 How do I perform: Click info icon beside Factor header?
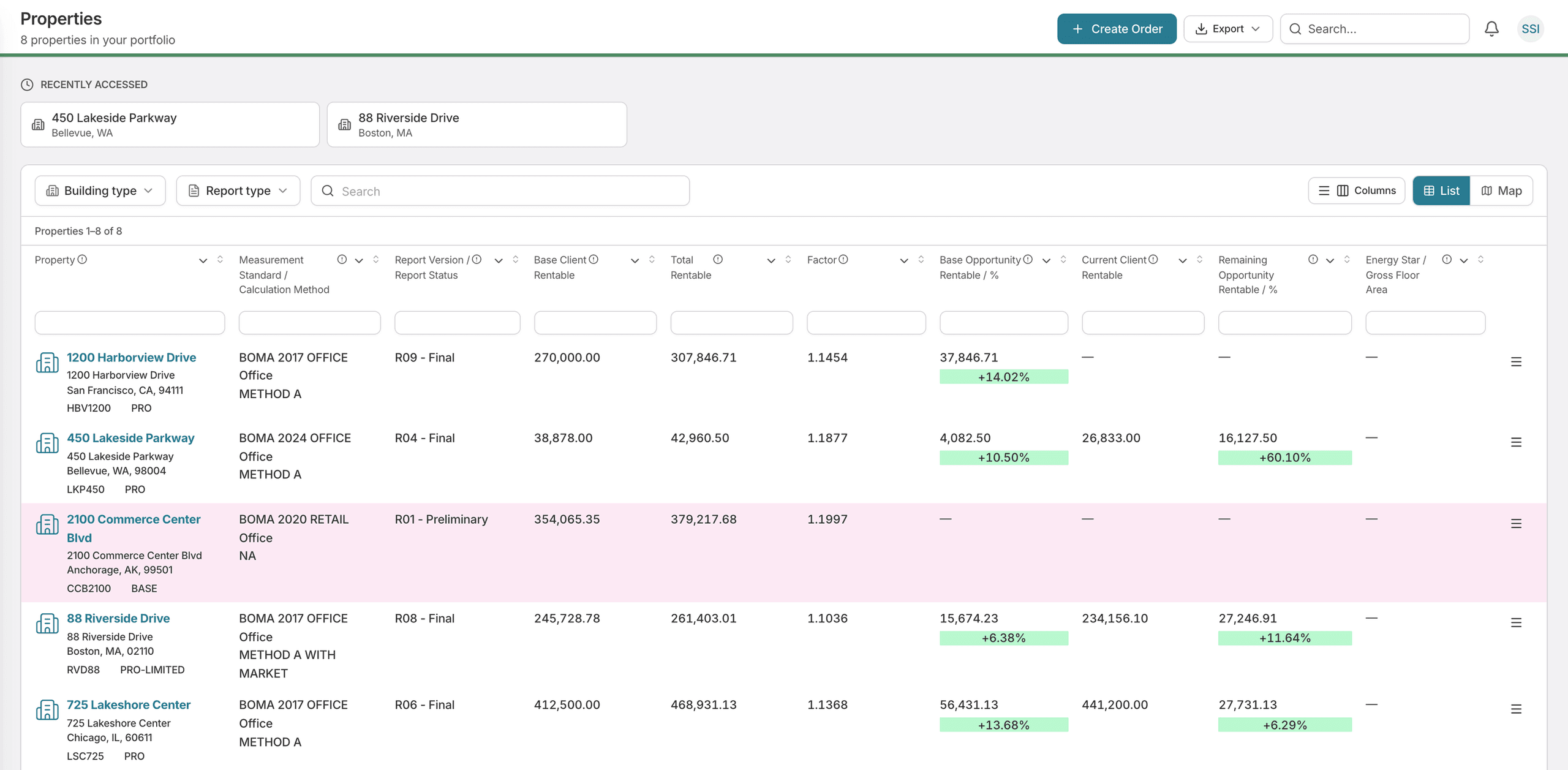click(x=843, y=260)
